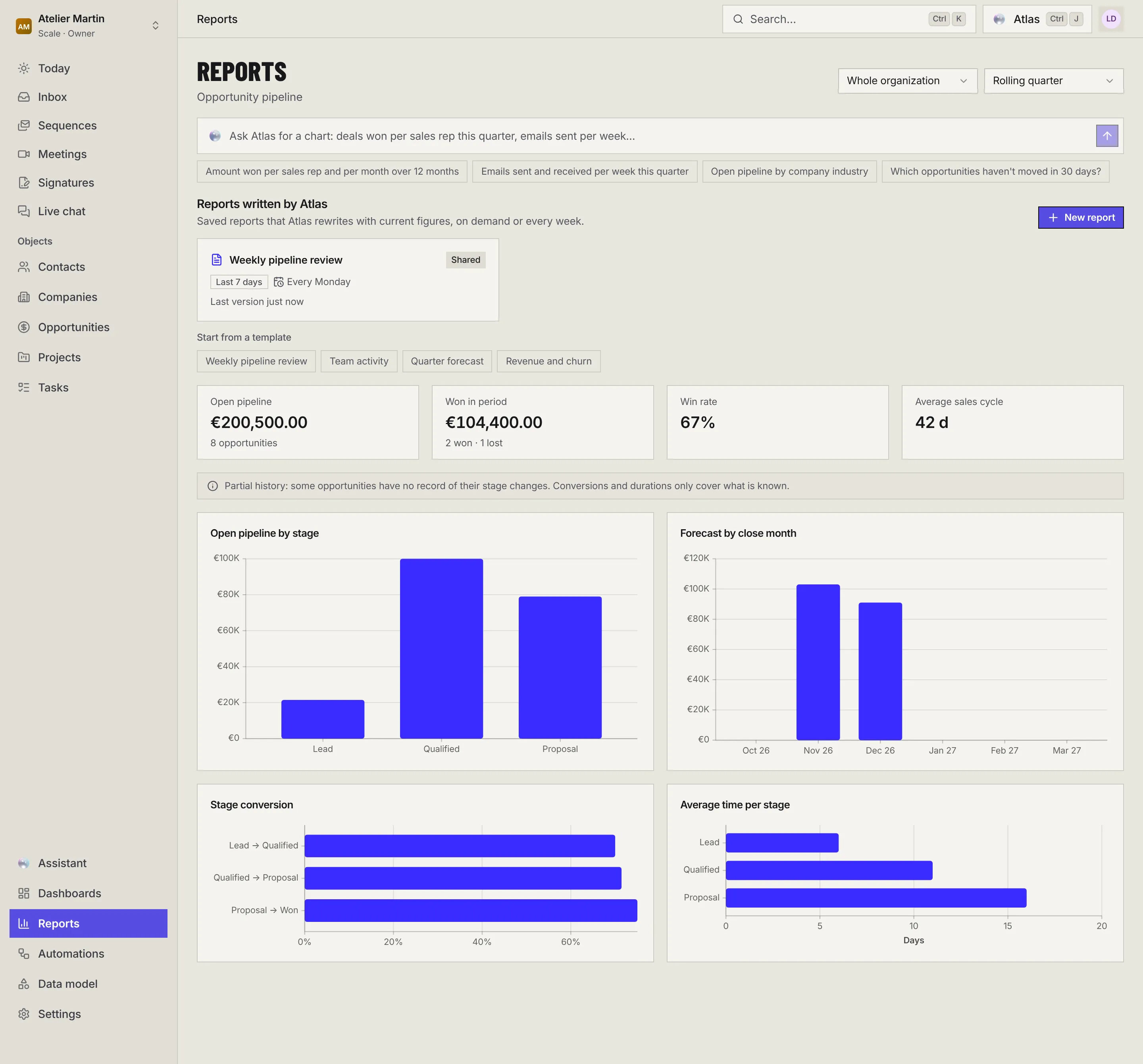Navigate to Contacts objects
The image size is (1143, 1064).
tap(88, 267)
